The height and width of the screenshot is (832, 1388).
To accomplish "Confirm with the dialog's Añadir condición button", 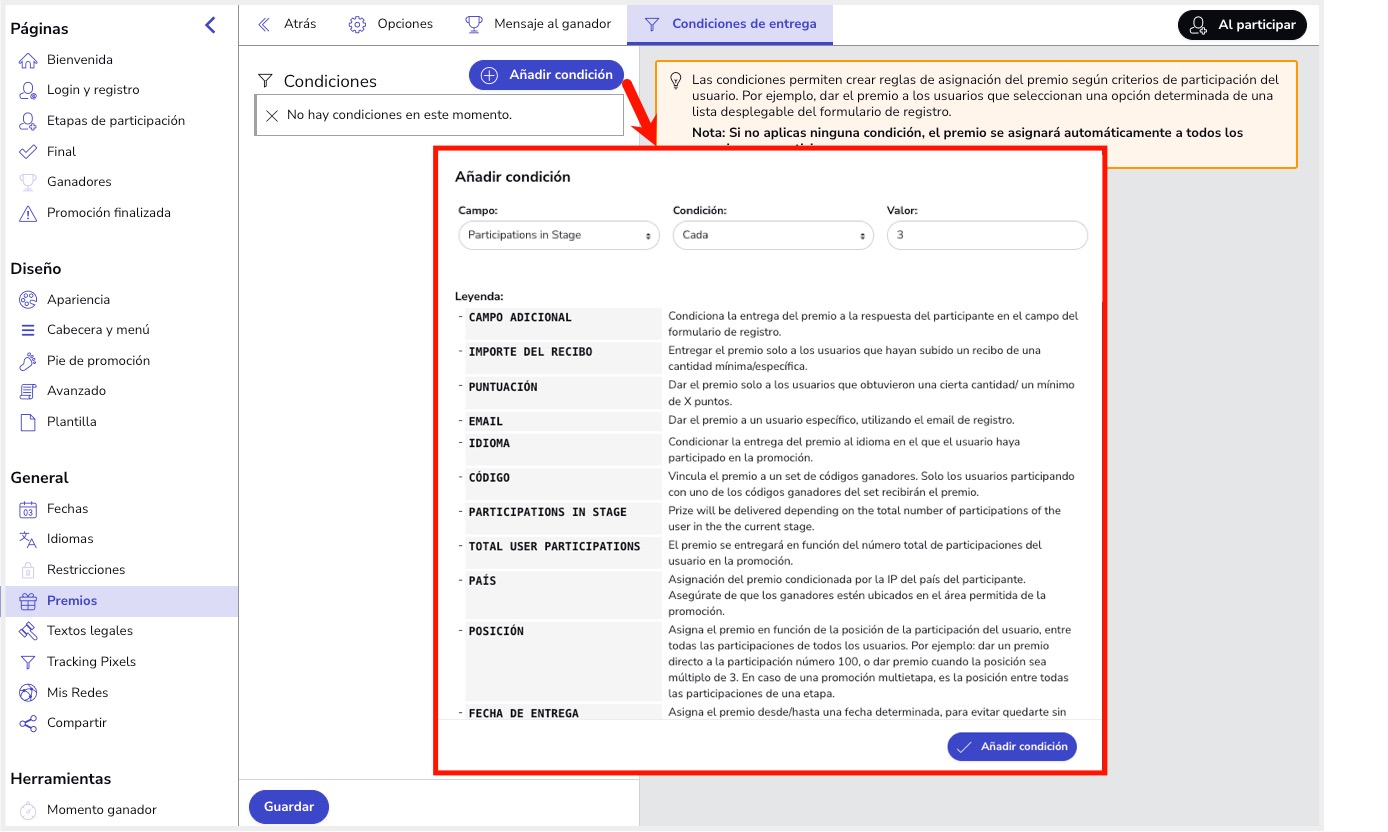I will click(1012, 747).
